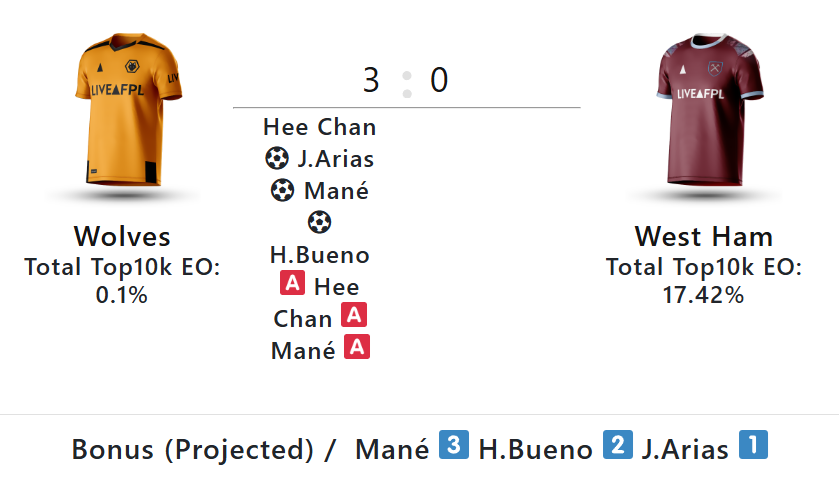This screenshot has height=479, width=839.
Task: Click the Wolves score of 3
Action: click(371, 80)
